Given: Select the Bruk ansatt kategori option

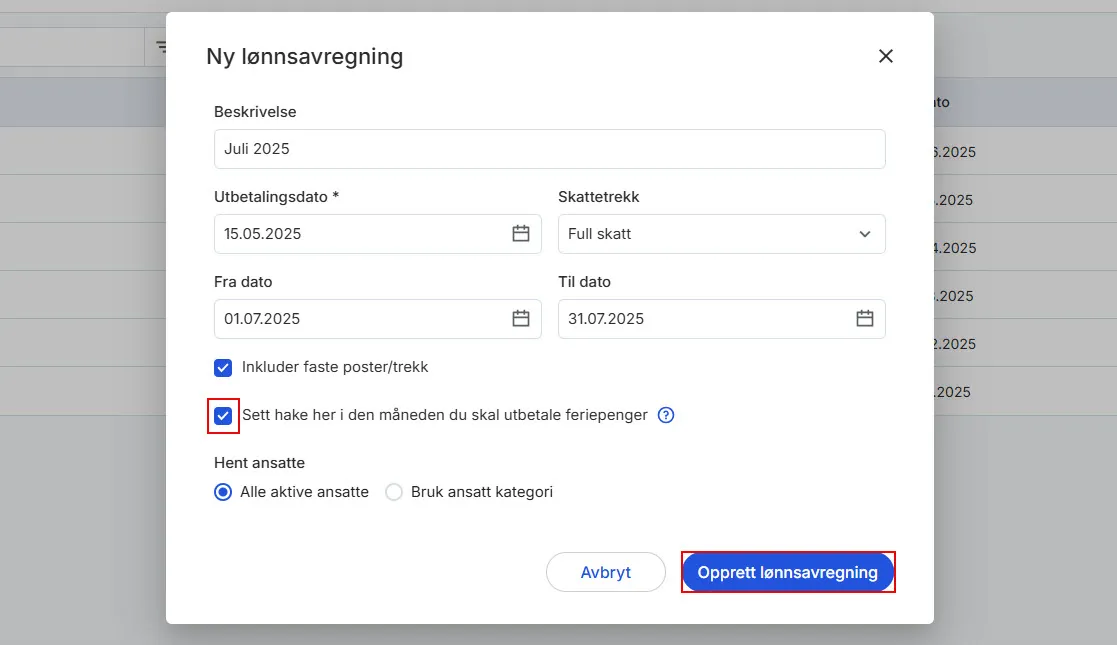Looking at the screenshot, I should [x=394, y=491].
